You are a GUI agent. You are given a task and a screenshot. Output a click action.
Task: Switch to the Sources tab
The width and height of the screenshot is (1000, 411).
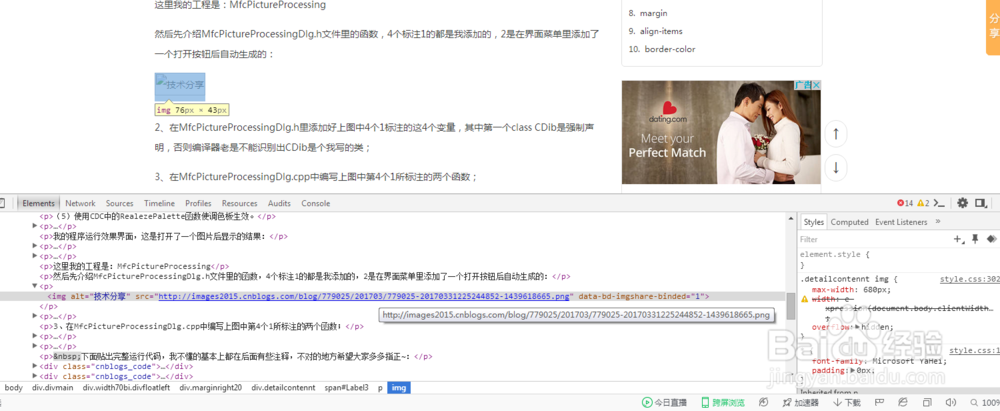(x=120, y=203)
